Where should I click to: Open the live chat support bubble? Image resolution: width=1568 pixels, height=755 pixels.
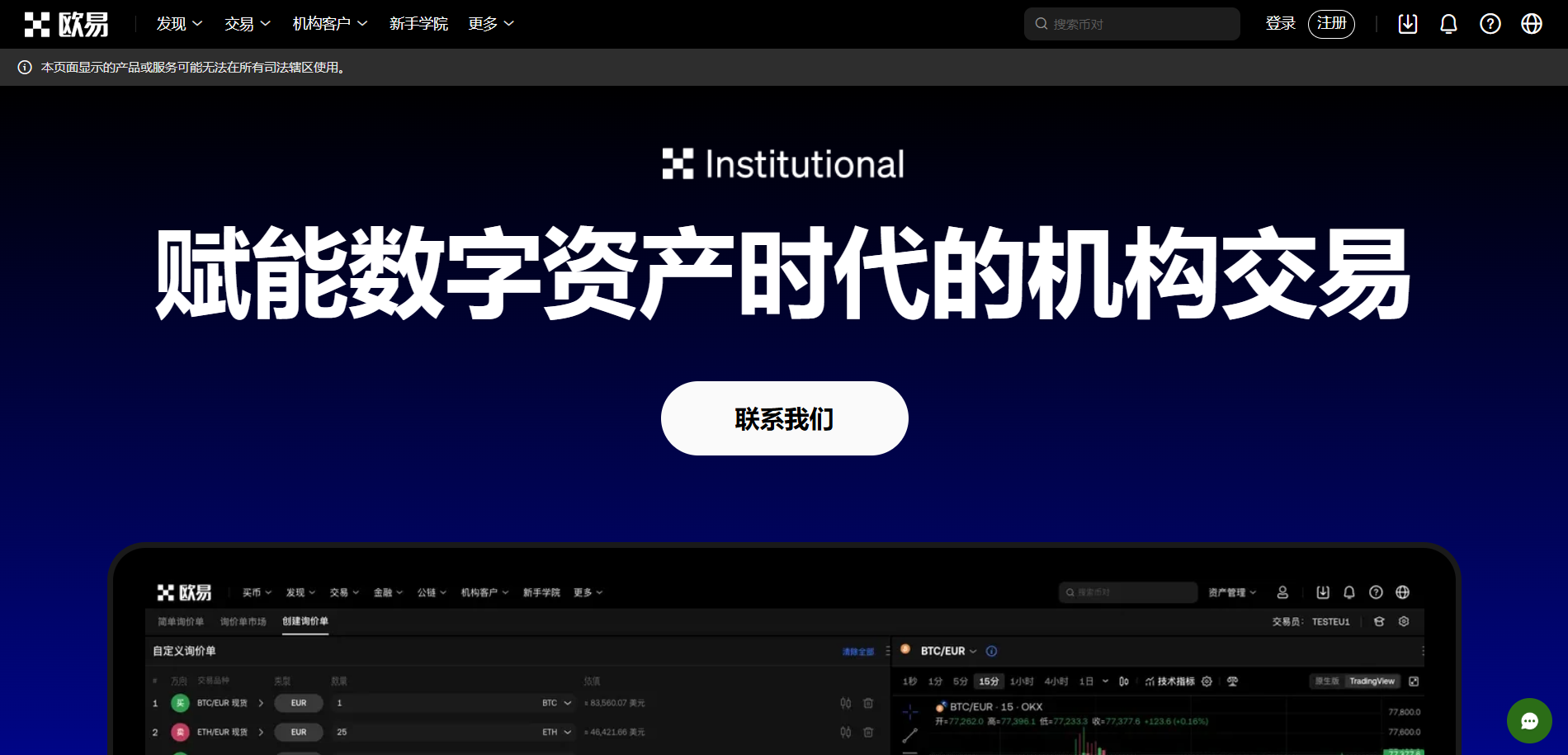click(x=1529, y=721)
